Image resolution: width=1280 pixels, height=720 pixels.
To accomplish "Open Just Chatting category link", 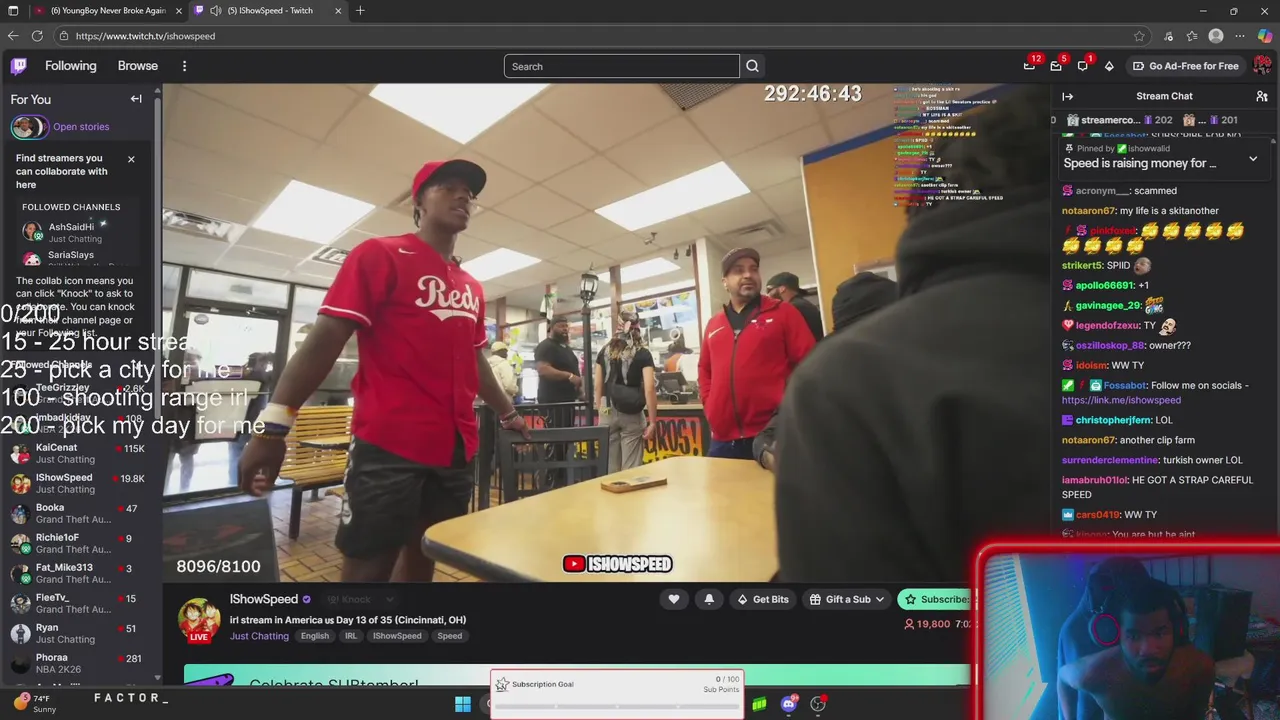I will 259,636.
